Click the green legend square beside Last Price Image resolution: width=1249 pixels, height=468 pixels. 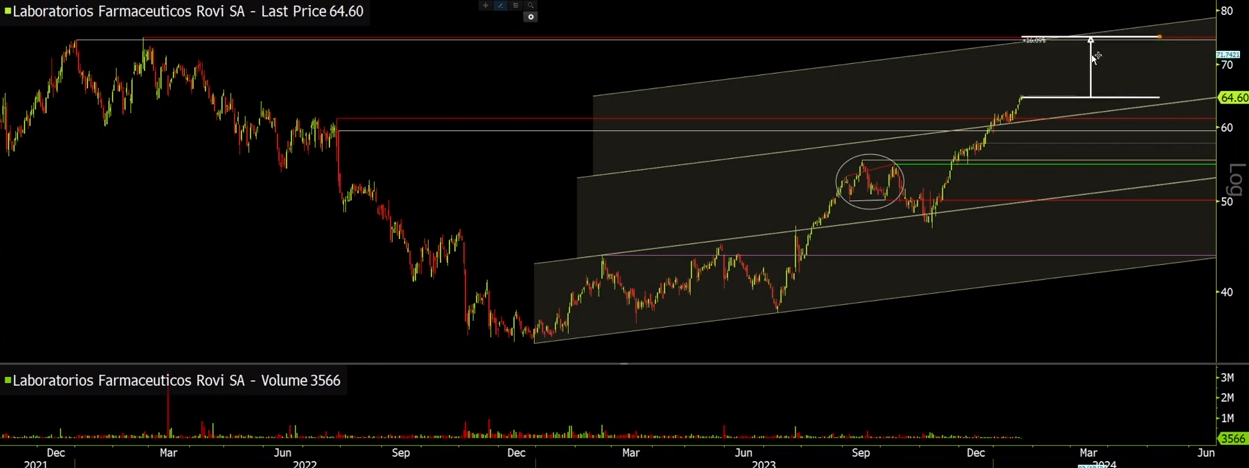pyautogui.click(x=7, y=12)
